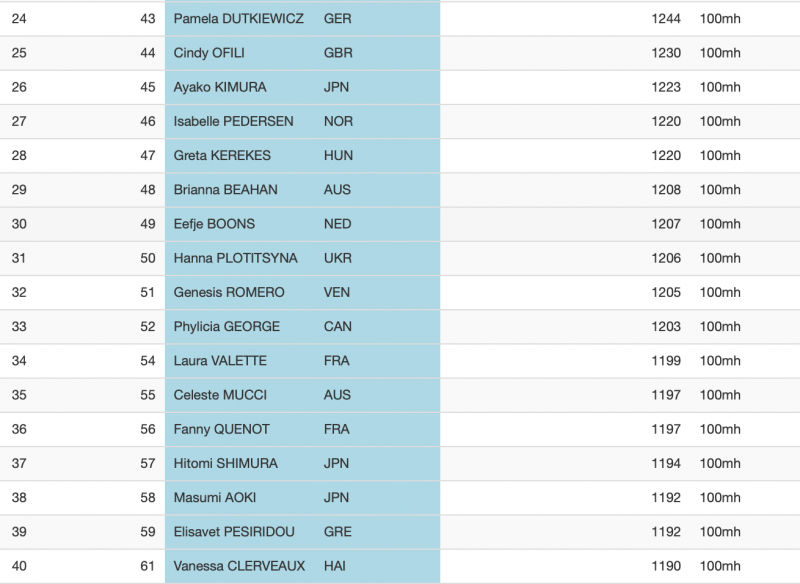
Task: Select Genesis ROMERO row name
Action: point(229,292)
